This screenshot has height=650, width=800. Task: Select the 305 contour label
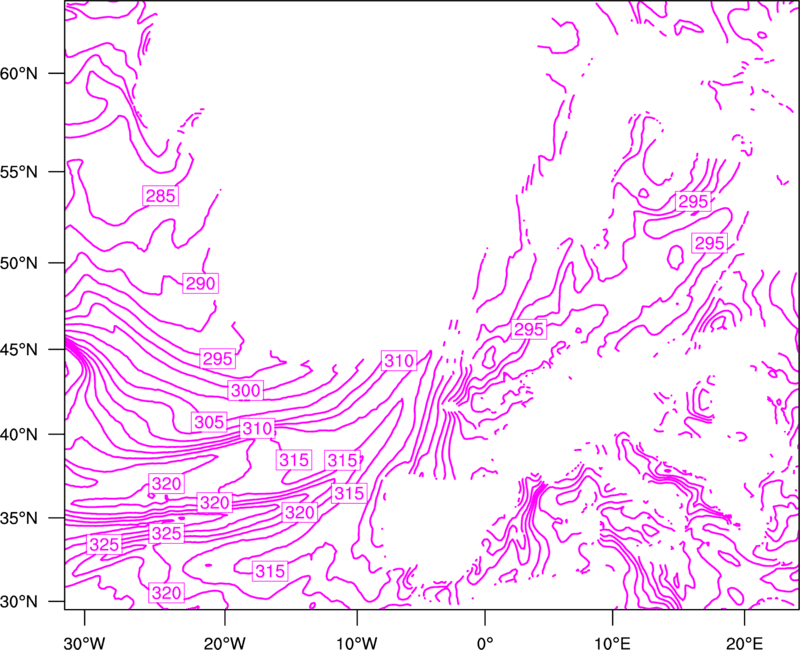coord(210,422)
